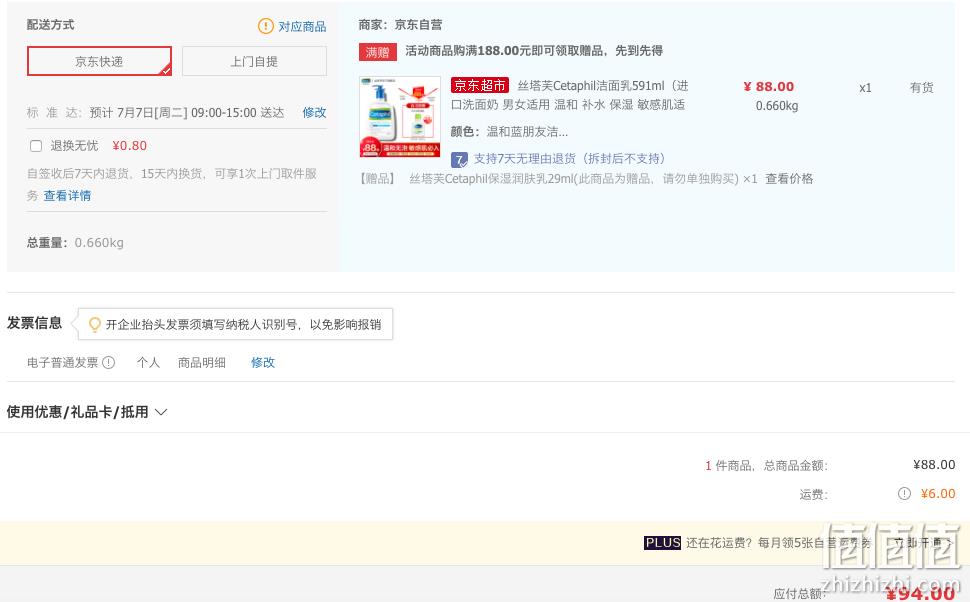Click the 总商品金额 value ¥88.00

point(934,465)
